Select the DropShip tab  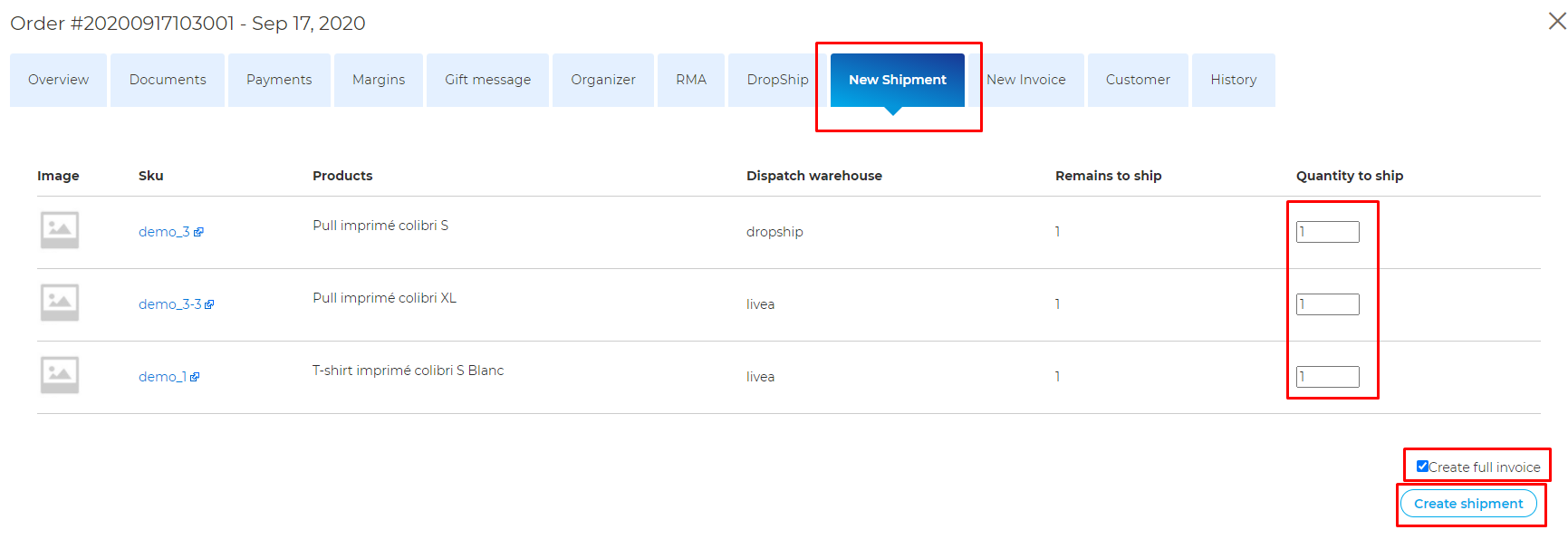777,80
